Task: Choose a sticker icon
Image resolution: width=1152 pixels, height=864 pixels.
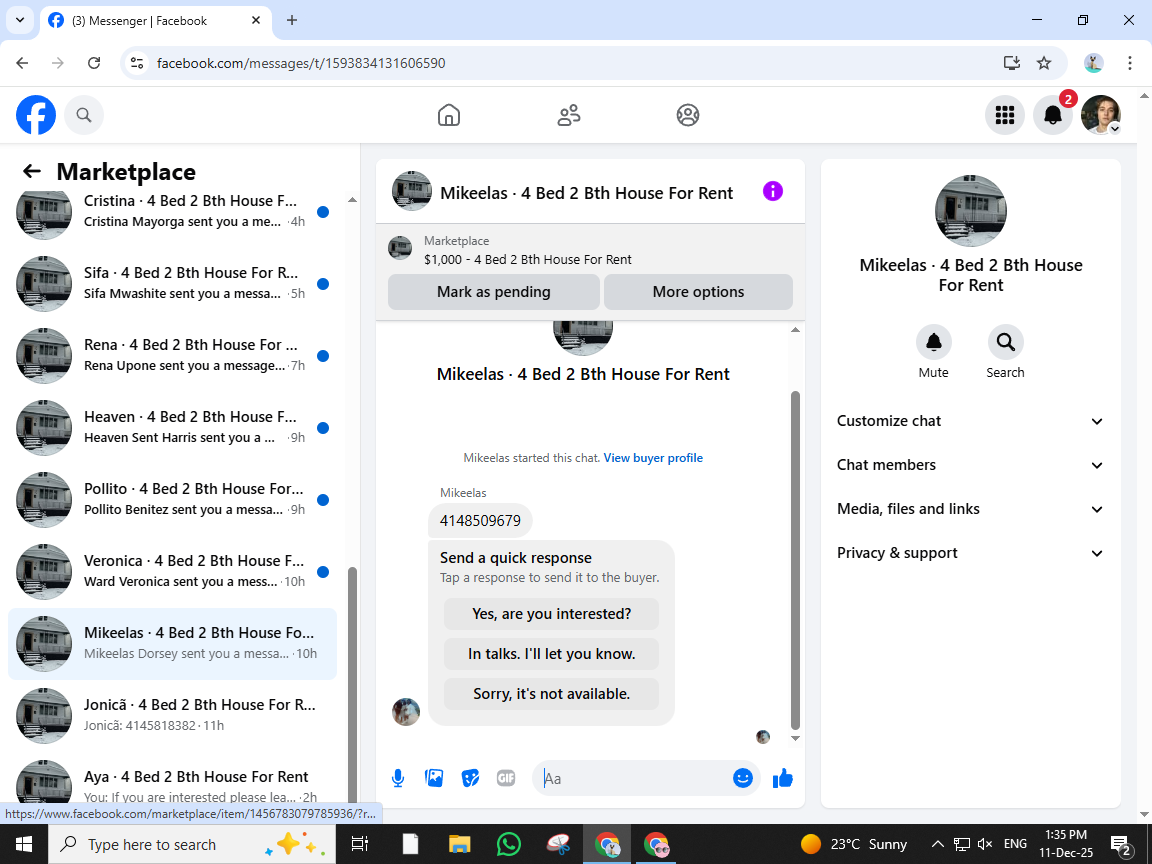Action: pos(470,778)
